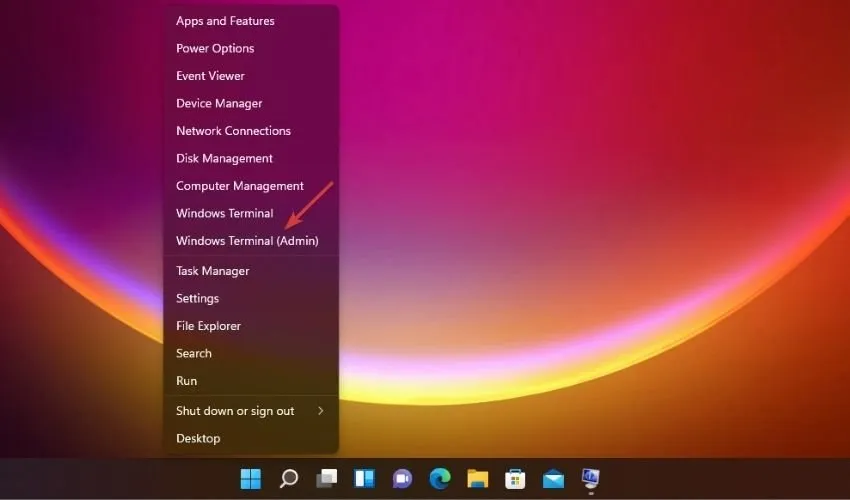This screenshot has height=500, width=850.
Task: Select Windows Terminal (Admin) from menu
Action: click(247, 241)
